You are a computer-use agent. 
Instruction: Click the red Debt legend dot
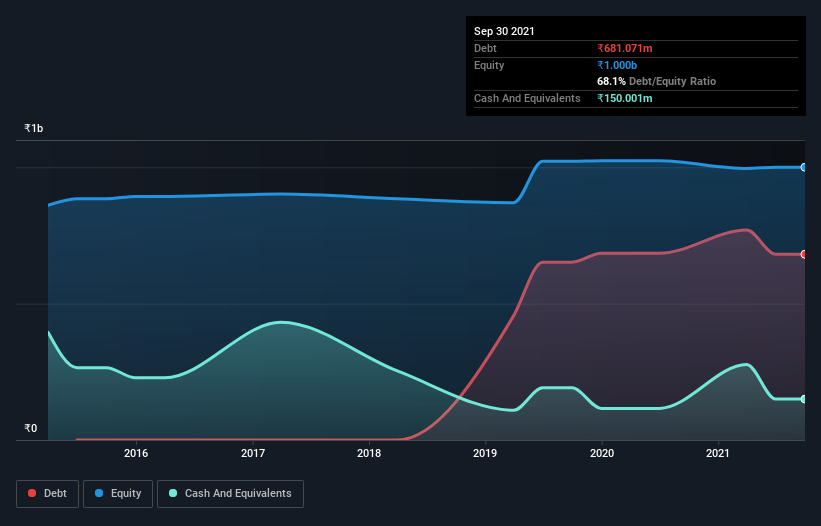pos(32,493)
